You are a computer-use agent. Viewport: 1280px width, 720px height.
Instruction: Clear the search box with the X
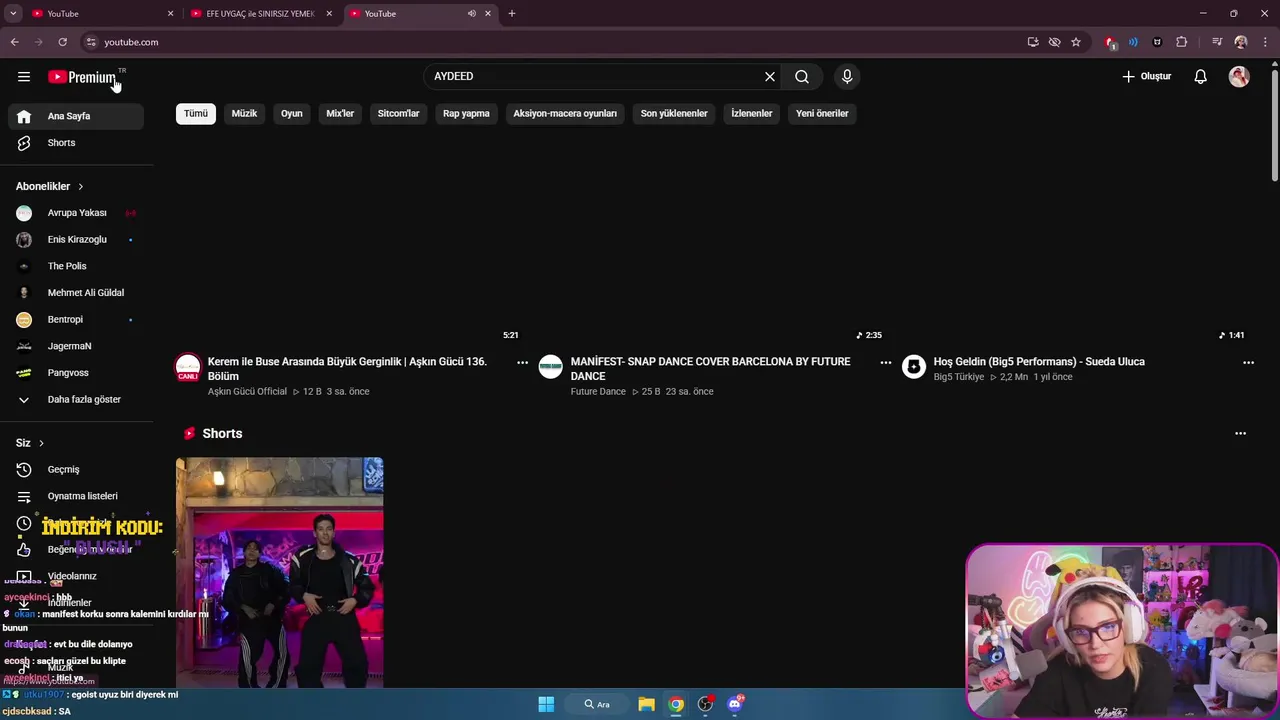[770, 77]
